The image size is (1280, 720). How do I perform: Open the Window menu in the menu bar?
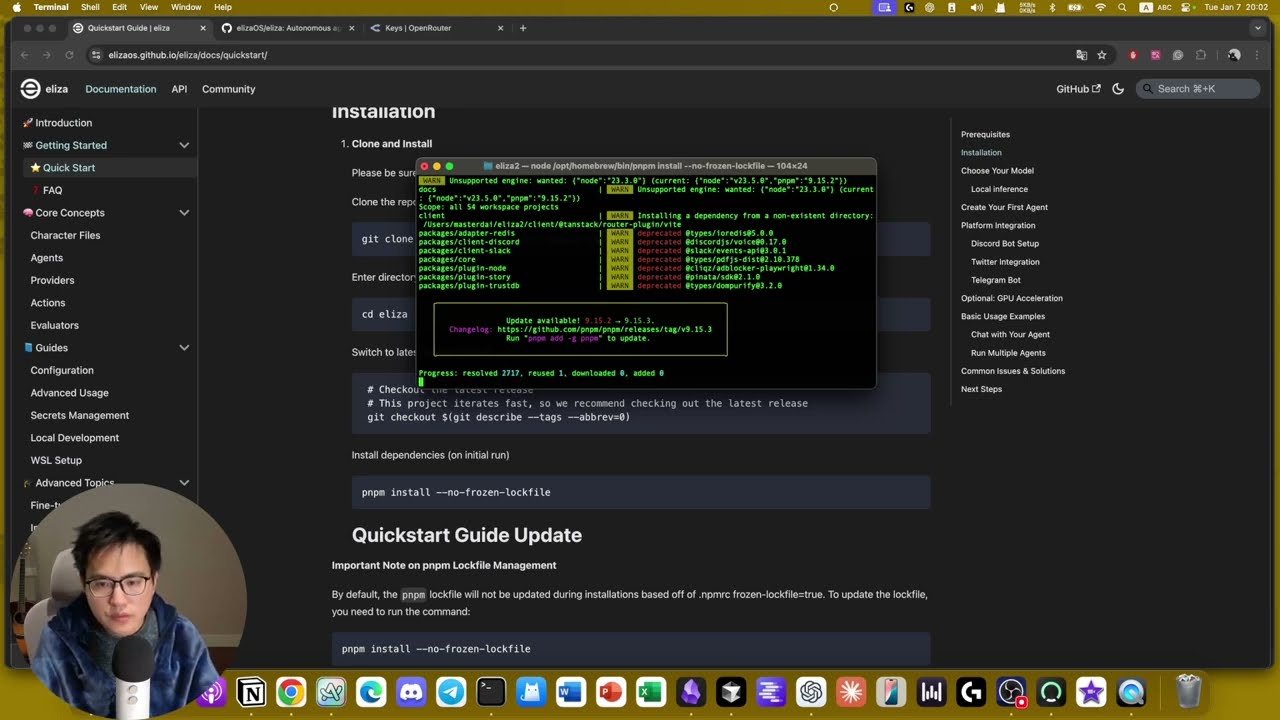click(x=186, y=7)
